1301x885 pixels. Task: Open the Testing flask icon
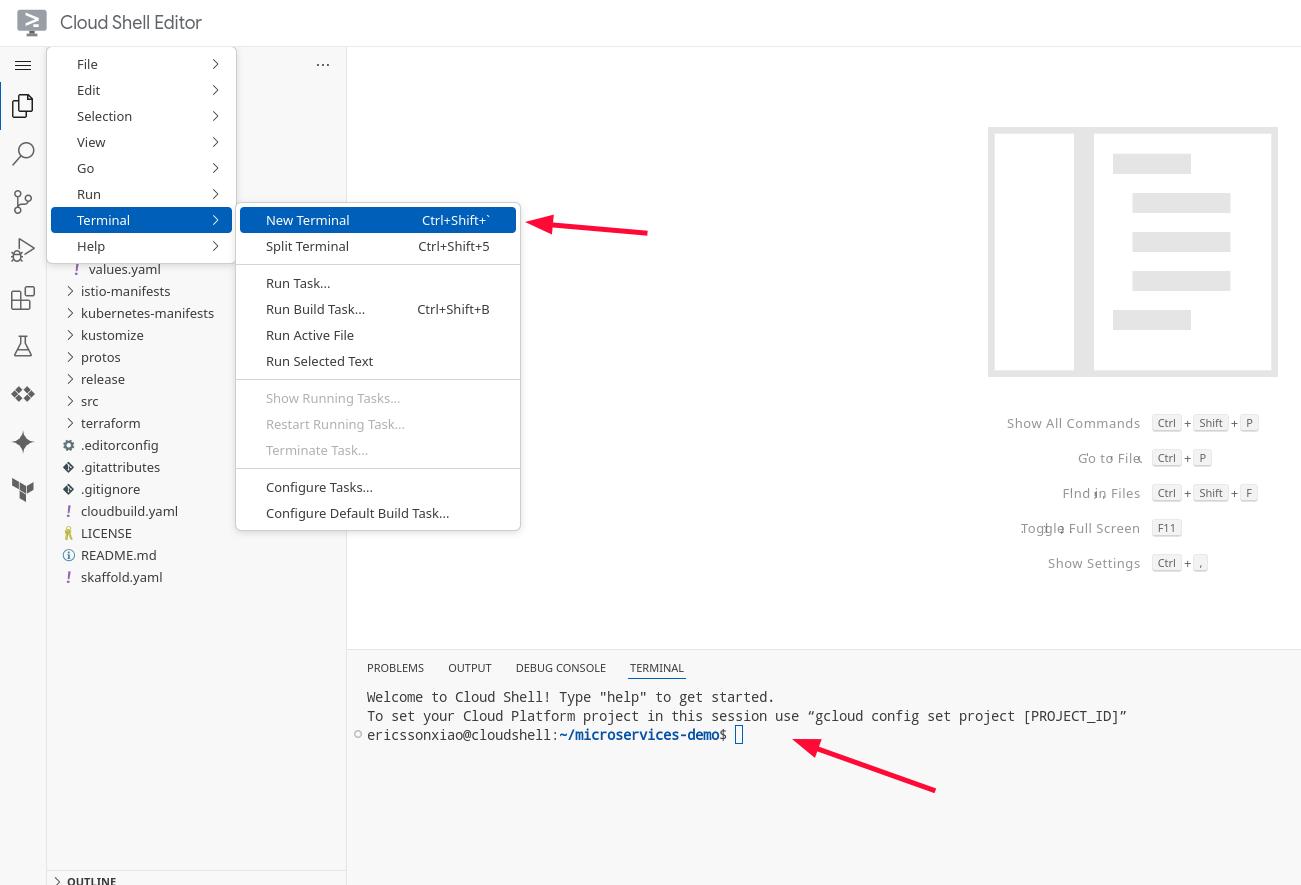point(22,346)
